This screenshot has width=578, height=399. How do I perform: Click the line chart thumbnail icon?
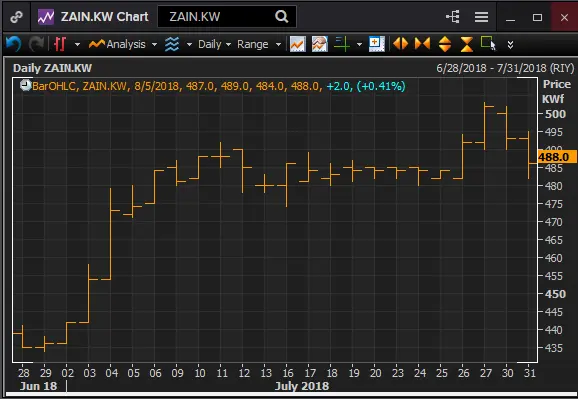(x=297, y=44)
